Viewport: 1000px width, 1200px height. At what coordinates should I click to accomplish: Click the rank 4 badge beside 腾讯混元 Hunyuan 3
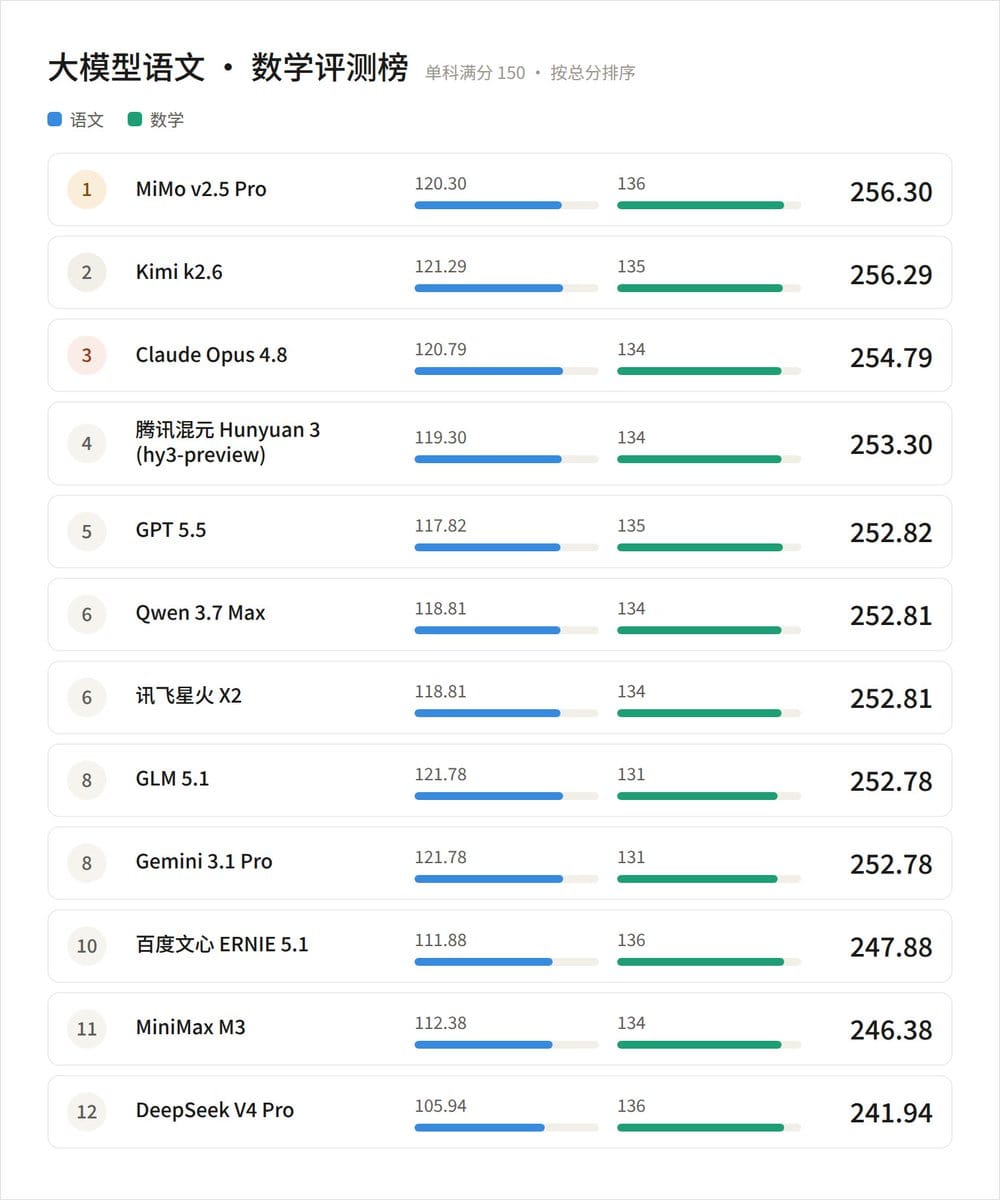(87, 443)
